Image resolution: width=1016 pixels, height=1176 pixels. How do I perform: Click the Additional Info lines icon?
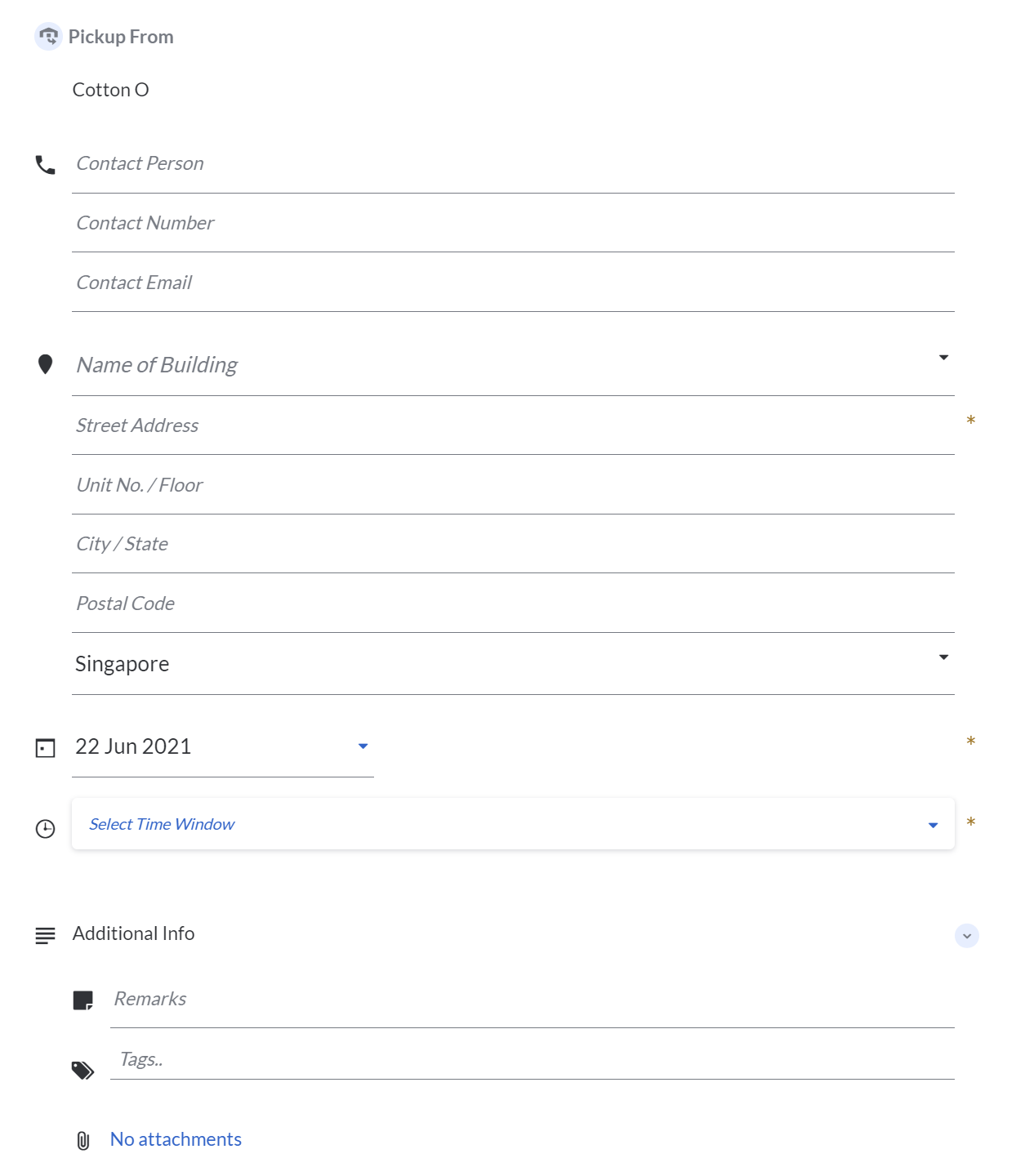[x=46, y=935]
